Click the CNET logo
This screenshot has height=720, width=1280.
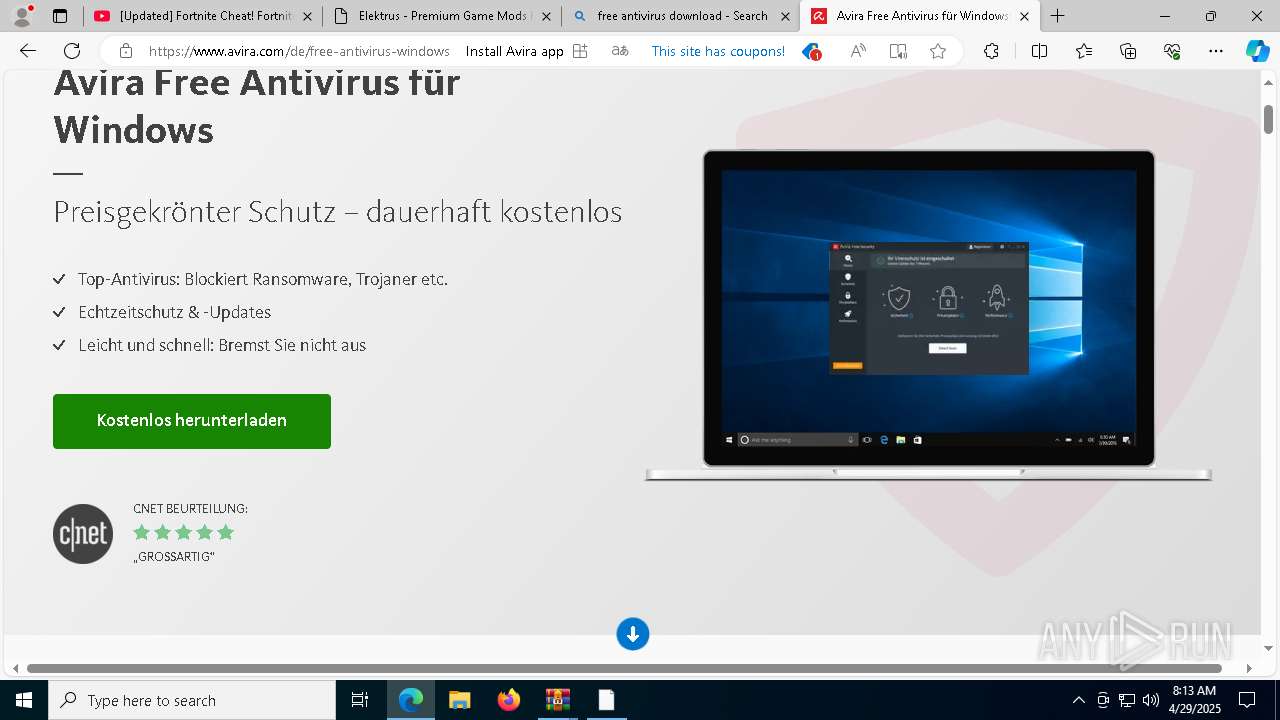click(83, 534)
